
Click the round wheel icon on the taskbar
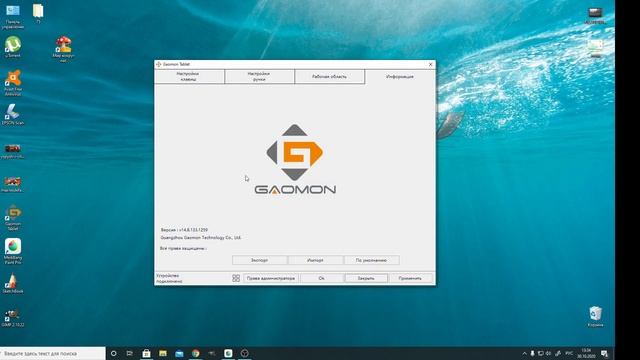click(244, 353)
